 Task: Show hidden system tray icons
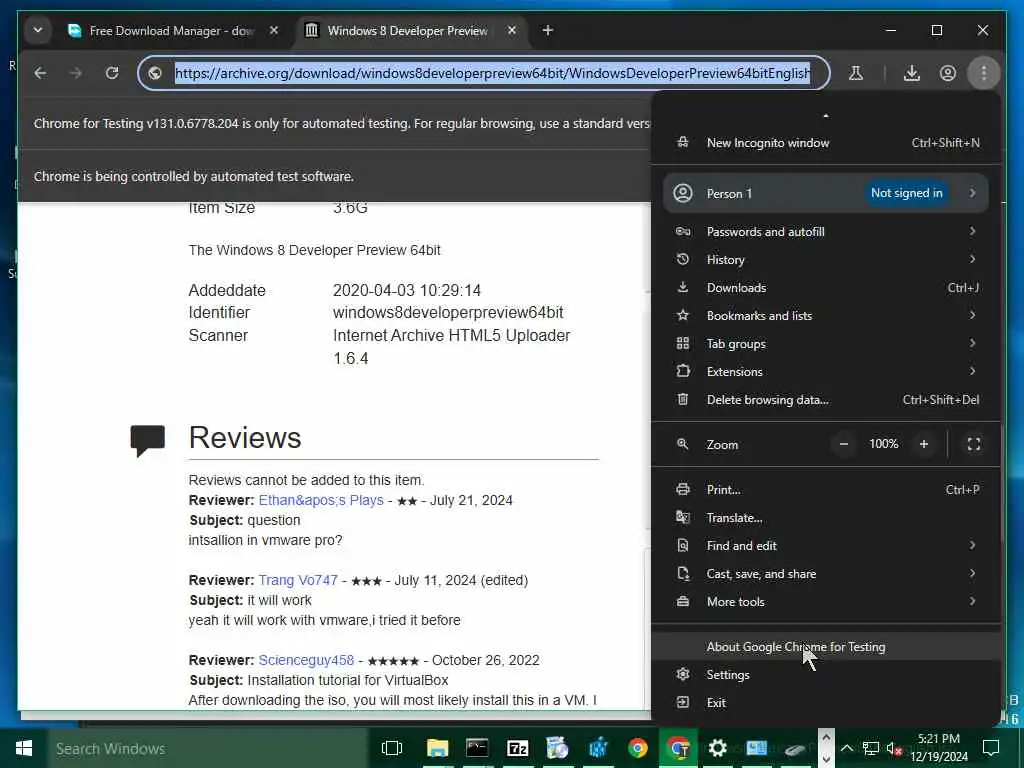pyautogui.click(x=846, y=748)
